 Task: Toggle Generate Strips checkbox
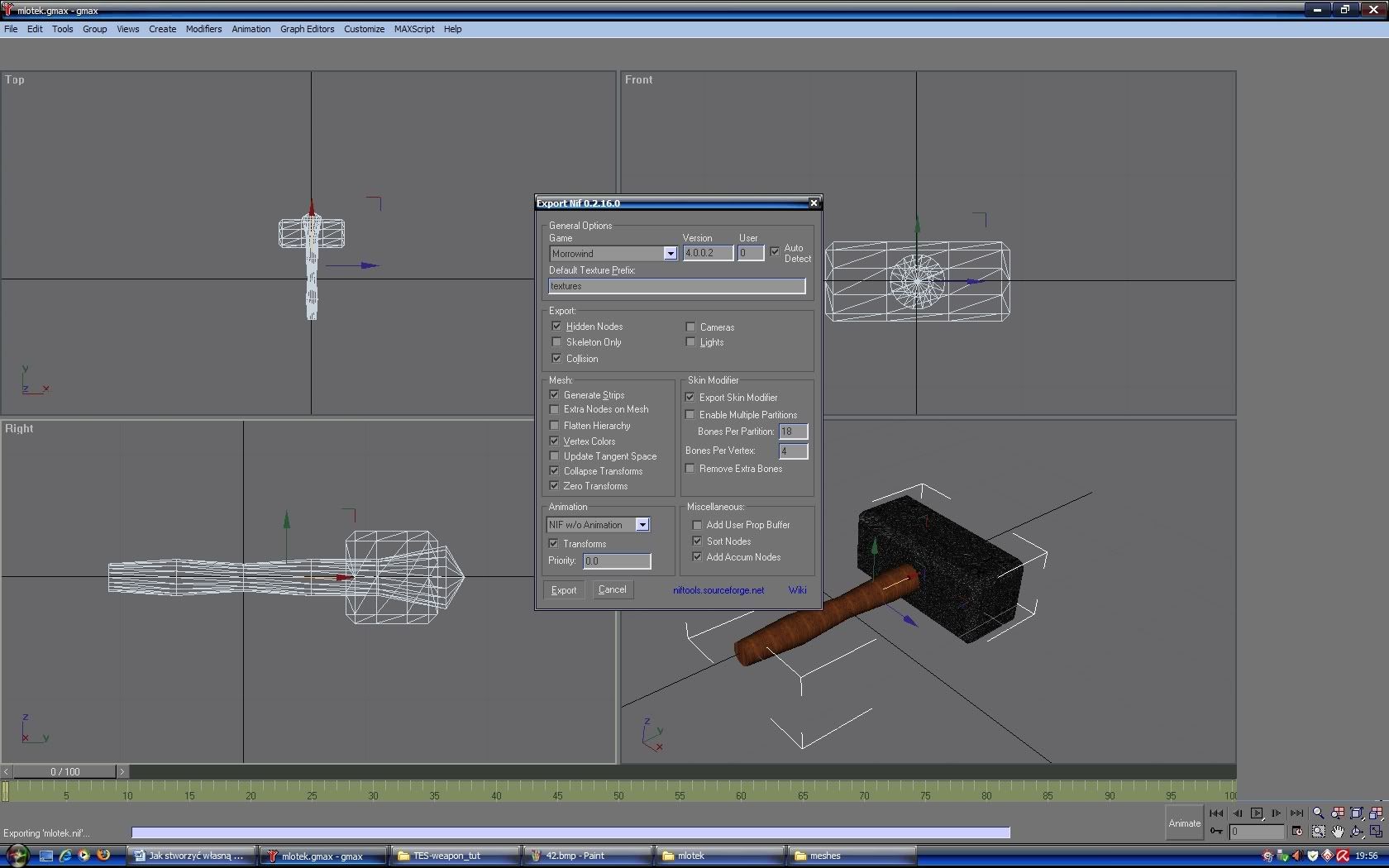tap(554, 394)
